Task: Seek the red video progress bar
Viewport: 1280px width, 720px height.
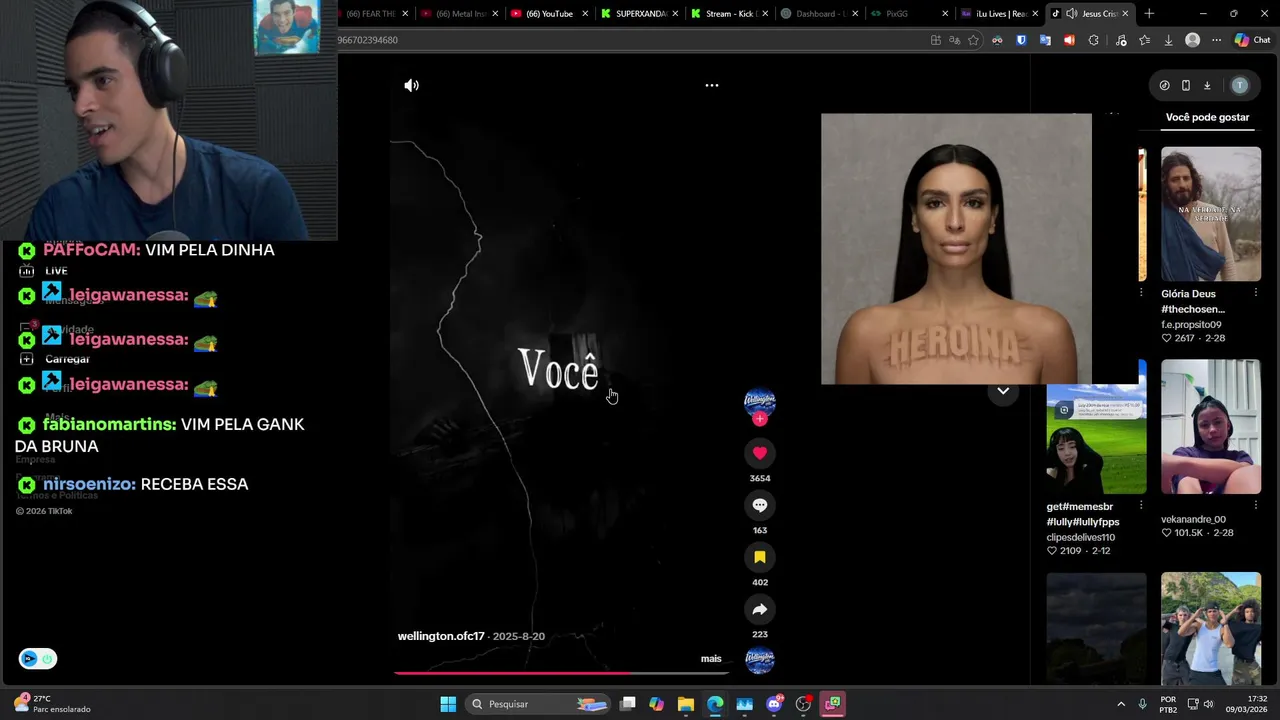Action: coord(561,673)
